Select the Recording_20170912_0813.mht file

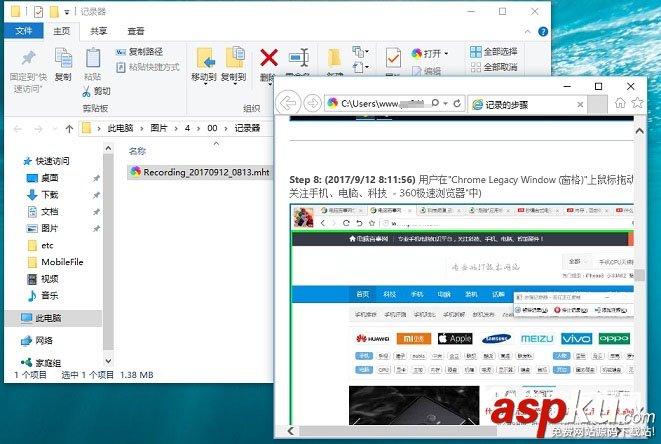[x=200, y=172]
